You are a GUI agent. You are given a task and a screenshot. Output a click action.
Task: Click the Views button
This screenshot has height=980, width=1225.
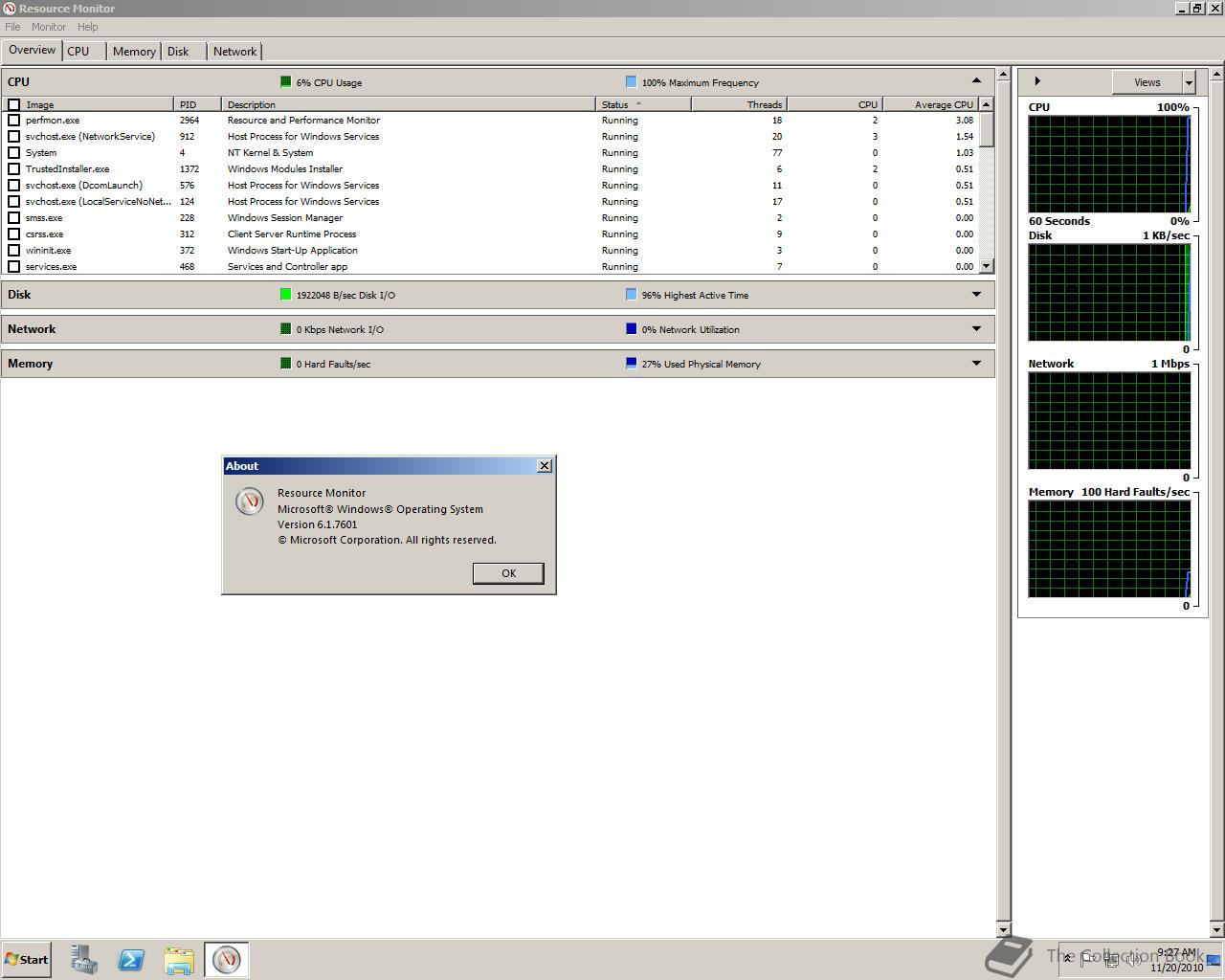tap(1147, 82)
